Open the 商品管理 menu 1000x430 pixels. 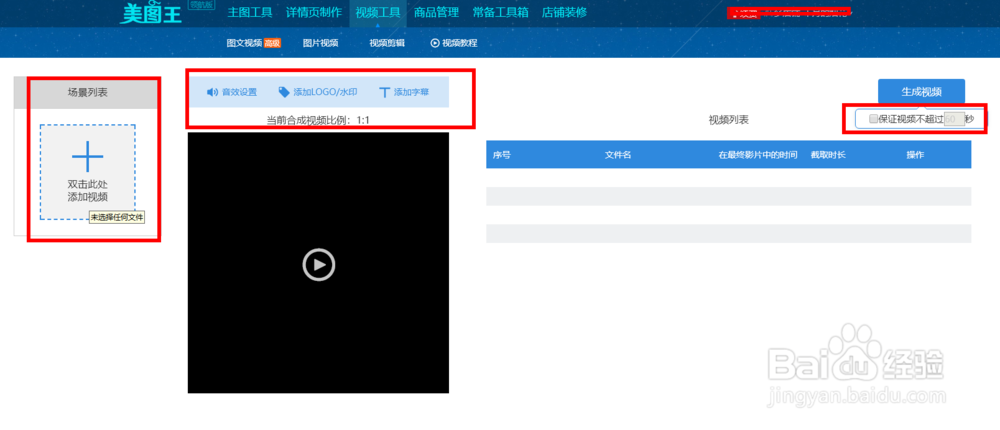436,12
